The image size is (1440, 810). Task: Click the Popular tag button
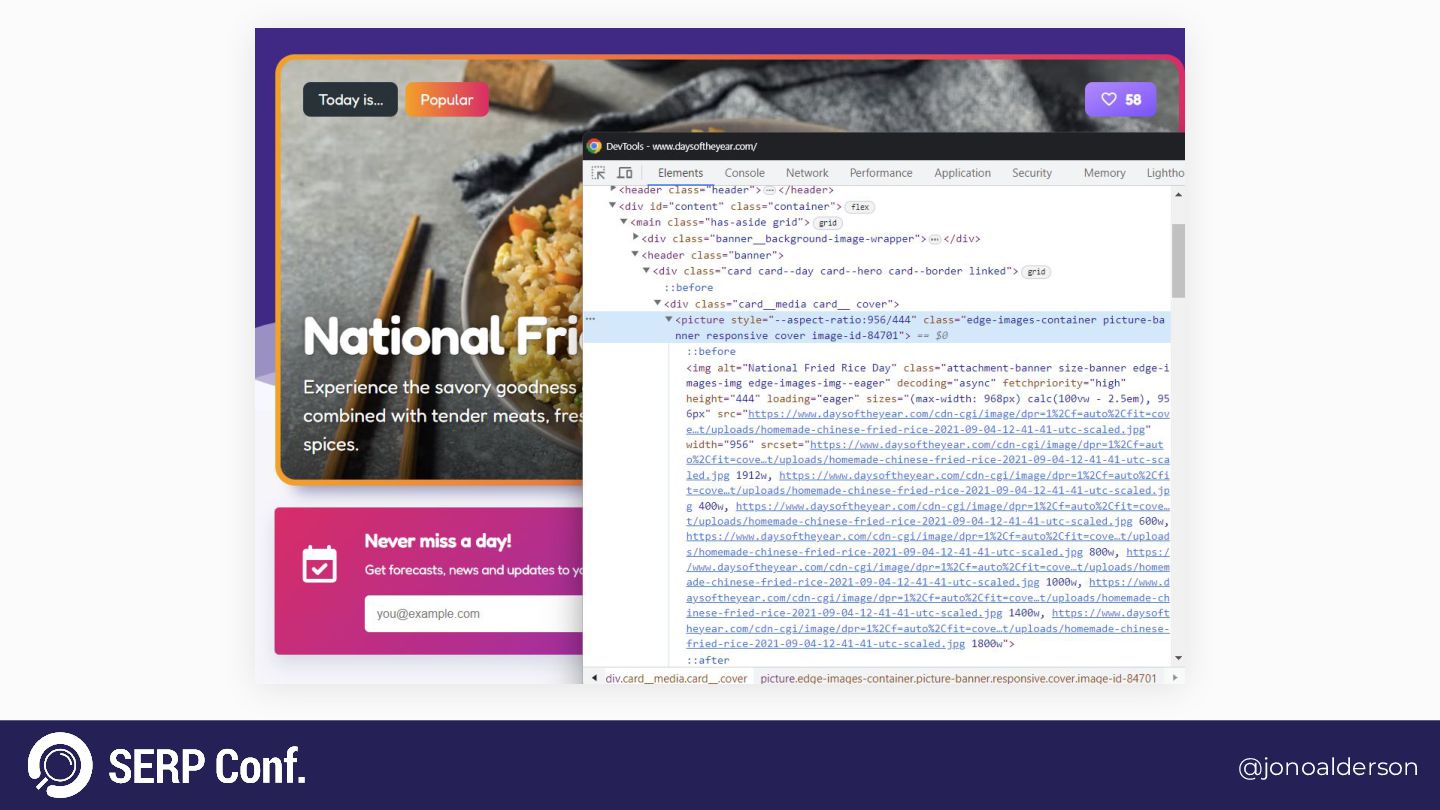(447, 100)
